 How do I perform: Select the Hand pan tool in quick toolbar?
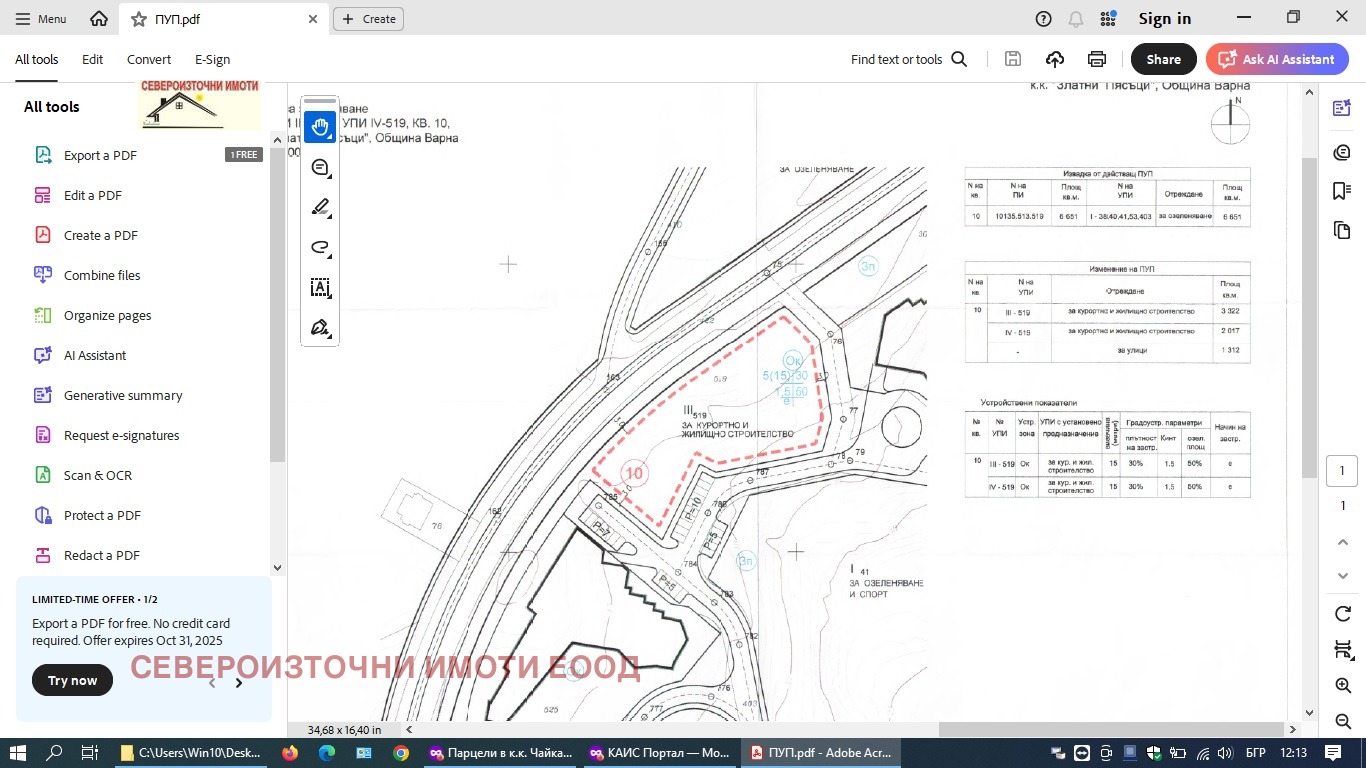(x=320, y=127)
